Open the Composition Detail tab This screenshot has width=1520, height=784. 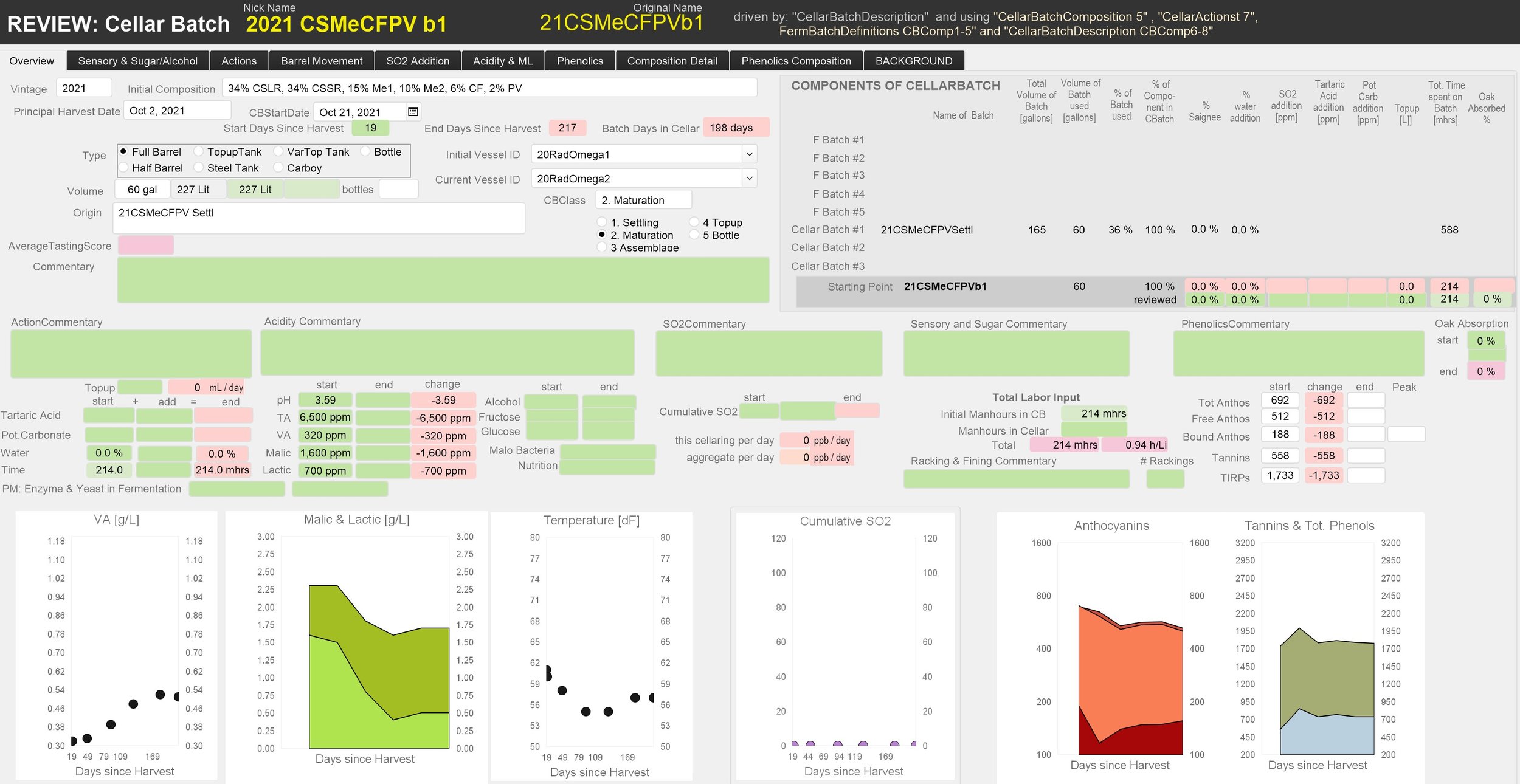point(672,61)
